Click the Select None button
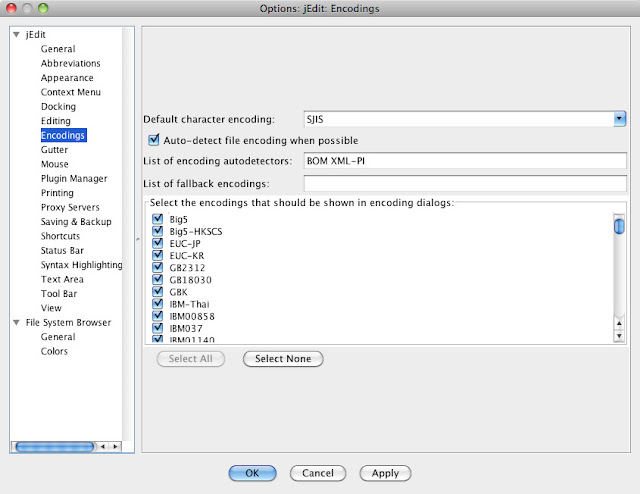The height and width of the screenshot is (494, 640). [x=283, y=359]
